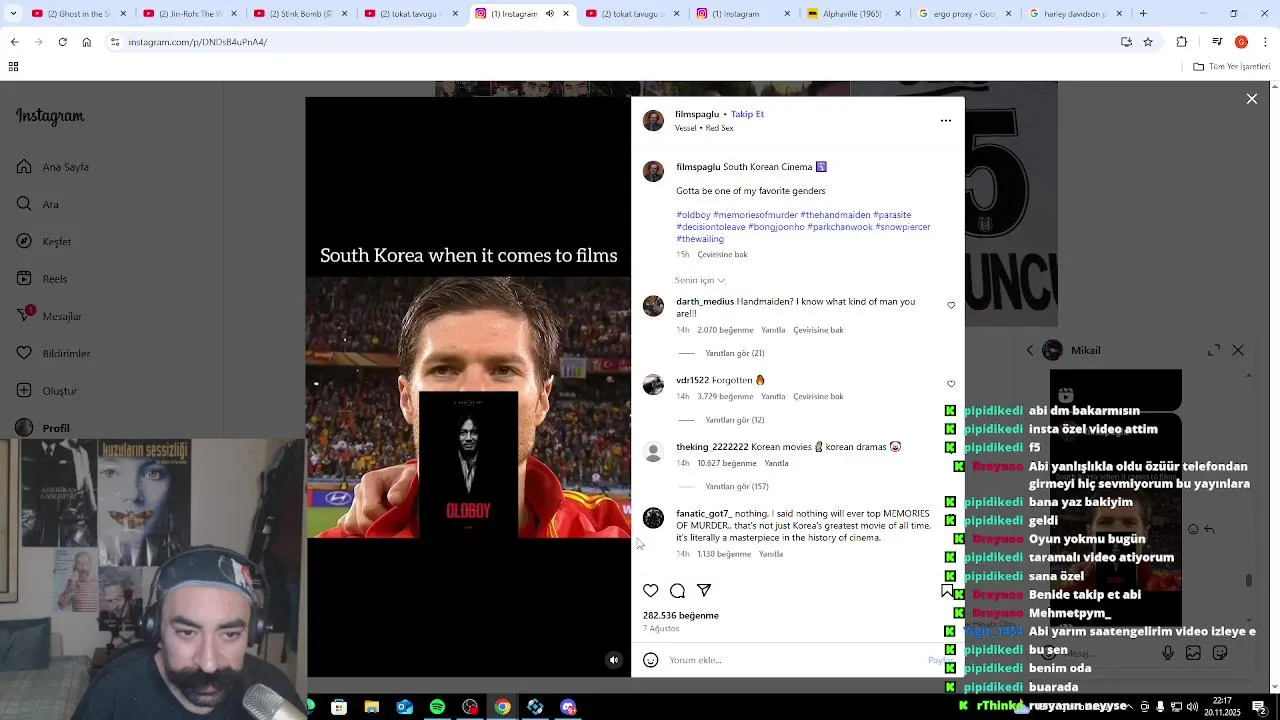
Task: Open the taskbar notification center
Action: [1259, 707]
